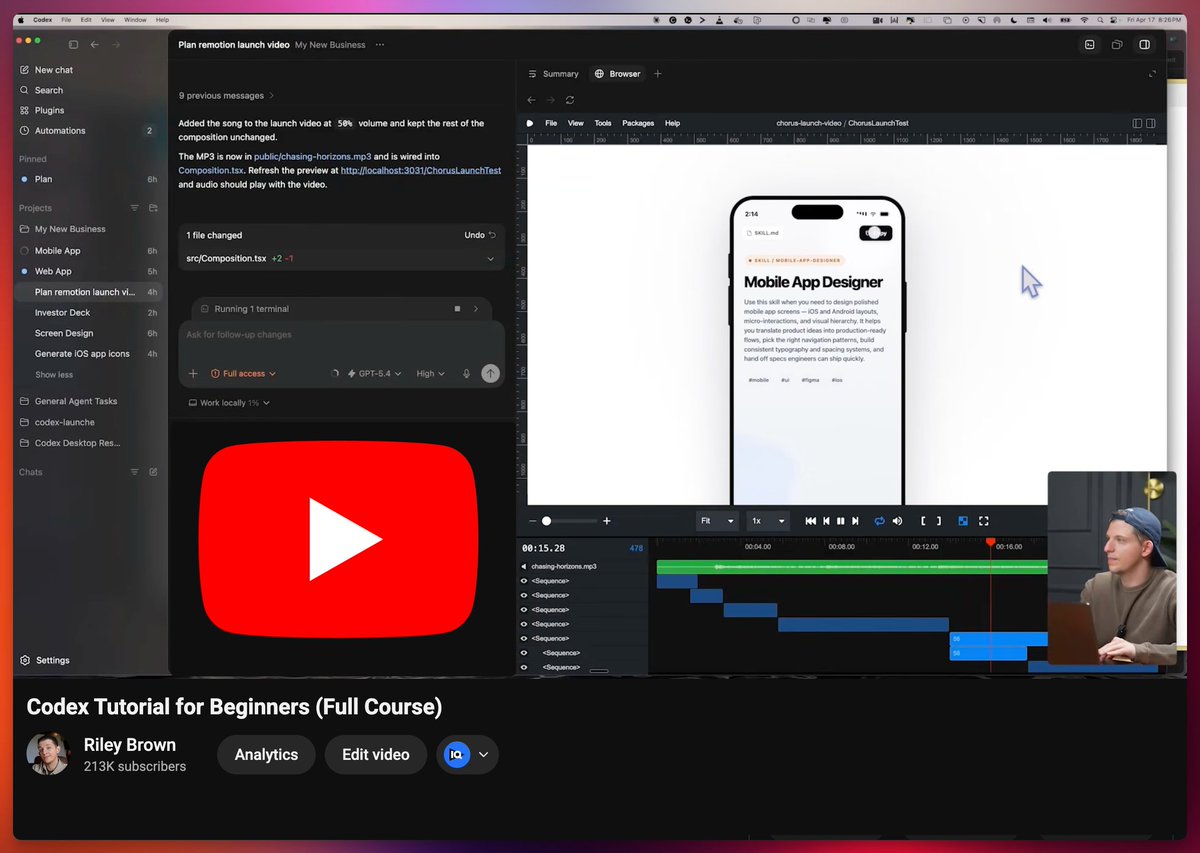Open terminal panel icon at top right
The height and width of the screenshot is (853, 1200).
[1089, 44]
